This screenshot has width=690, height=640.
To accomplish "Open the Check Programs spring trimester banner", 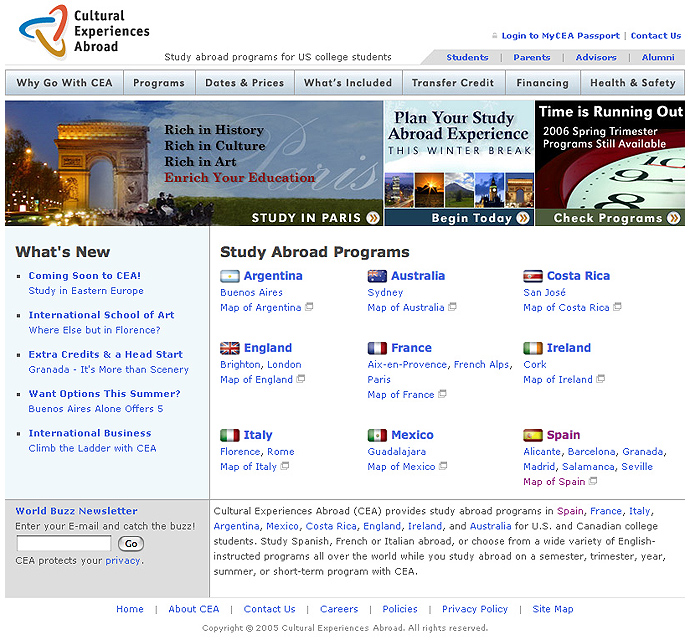I will pyautogui.click(x=610, y=163).
